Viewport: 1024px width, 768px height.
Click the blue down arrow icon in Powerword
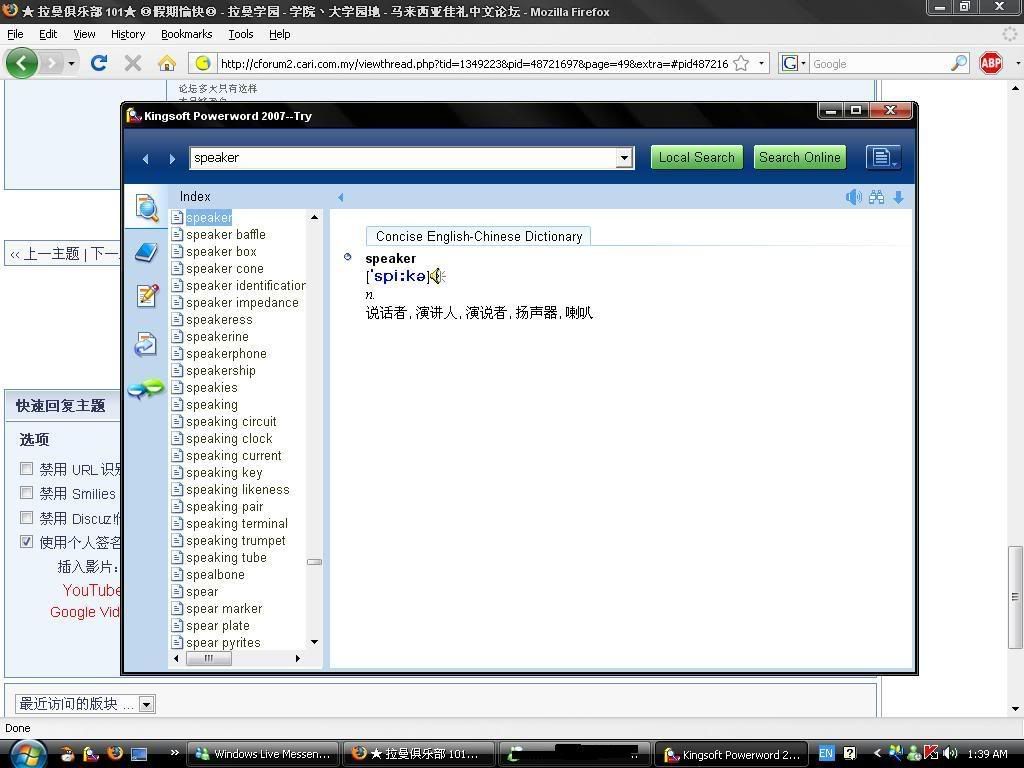coord(899,197)
